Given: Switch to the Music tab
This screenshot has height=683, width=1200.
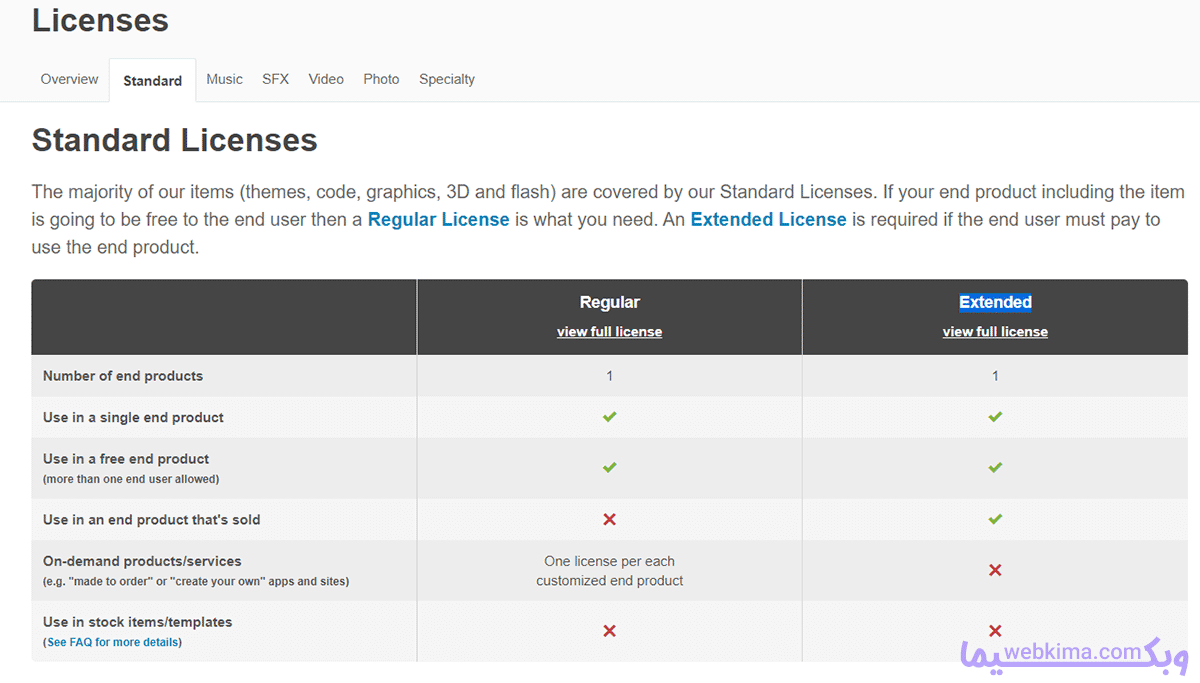Looking at the screenshot, I should [x=224, y=79].
